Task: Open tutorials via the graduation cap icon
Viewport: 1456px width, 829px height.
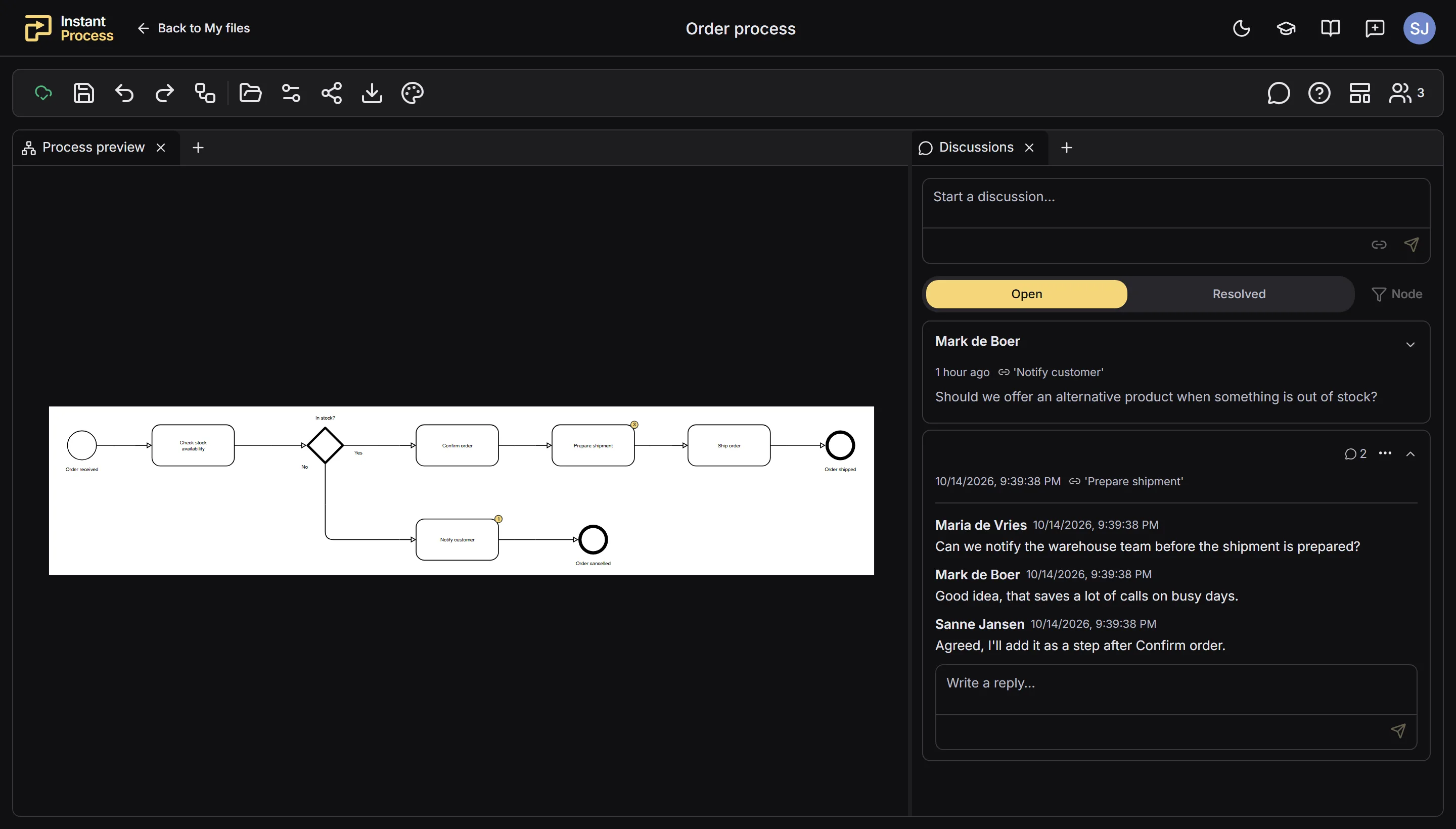Action: click(1286, 28)
